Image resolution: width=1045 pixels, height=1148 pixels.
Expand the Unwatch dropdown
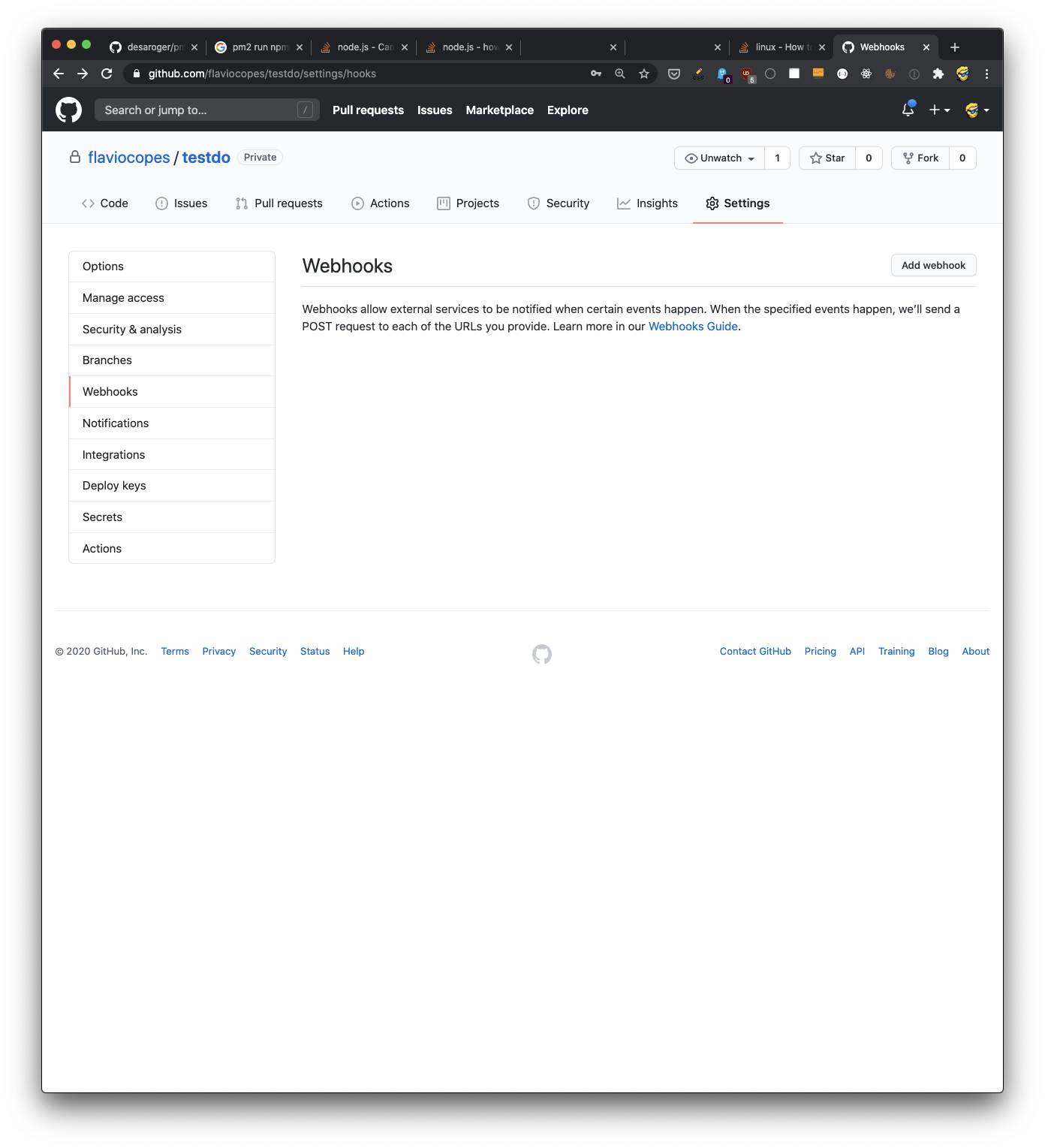click(719, 158)
